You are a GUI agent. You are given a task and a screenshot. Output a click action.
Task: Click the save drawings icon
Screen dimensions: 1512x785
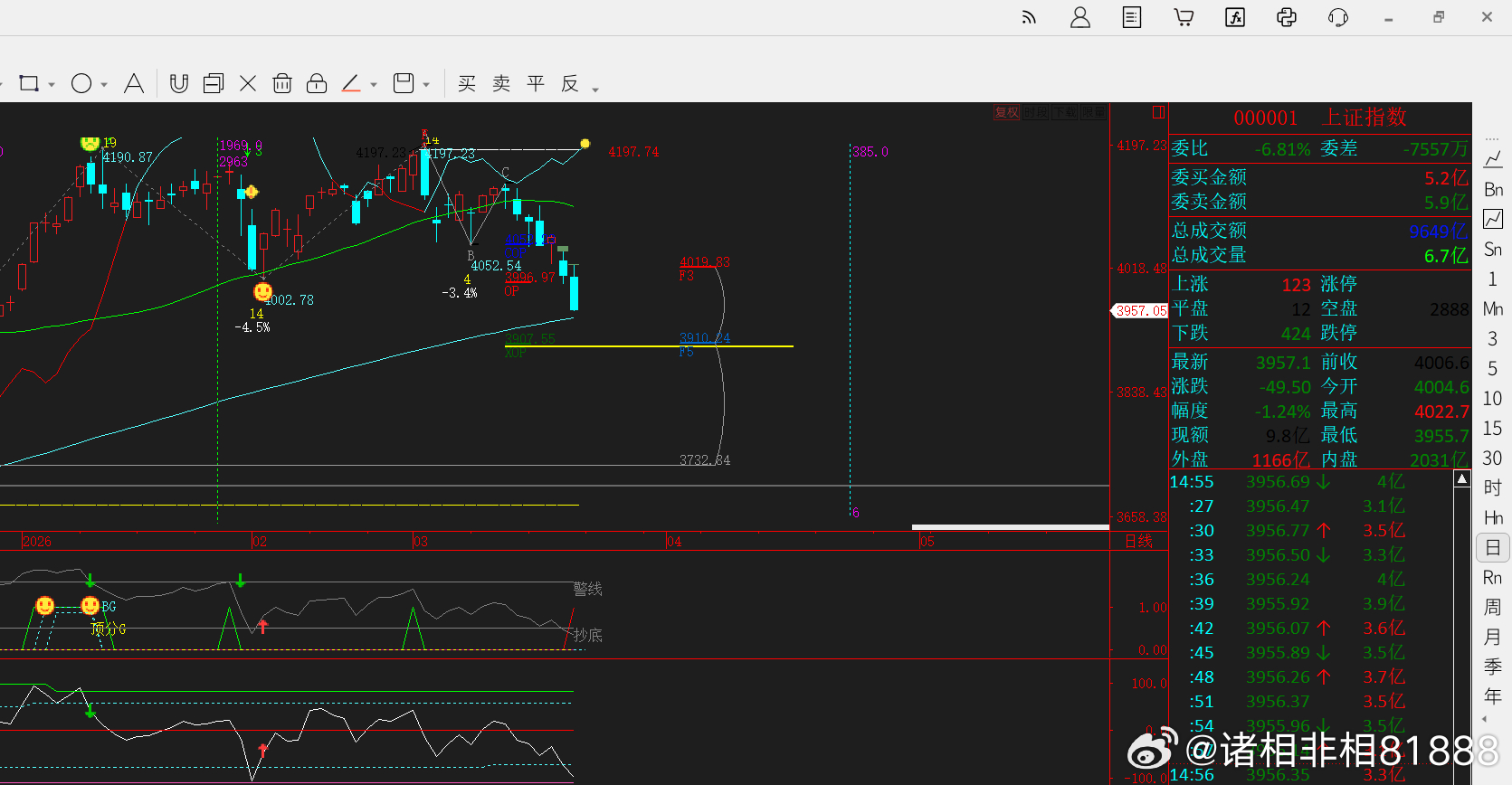coord(404,83)
